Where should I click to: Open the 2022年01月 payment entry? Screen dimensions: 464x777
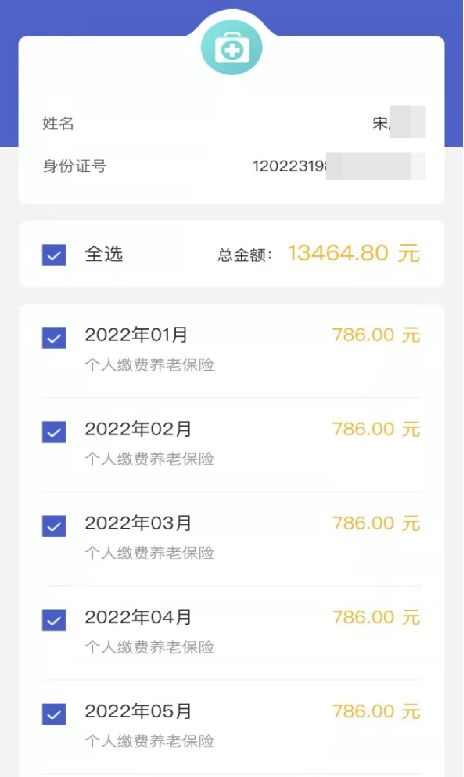[232, 350]
